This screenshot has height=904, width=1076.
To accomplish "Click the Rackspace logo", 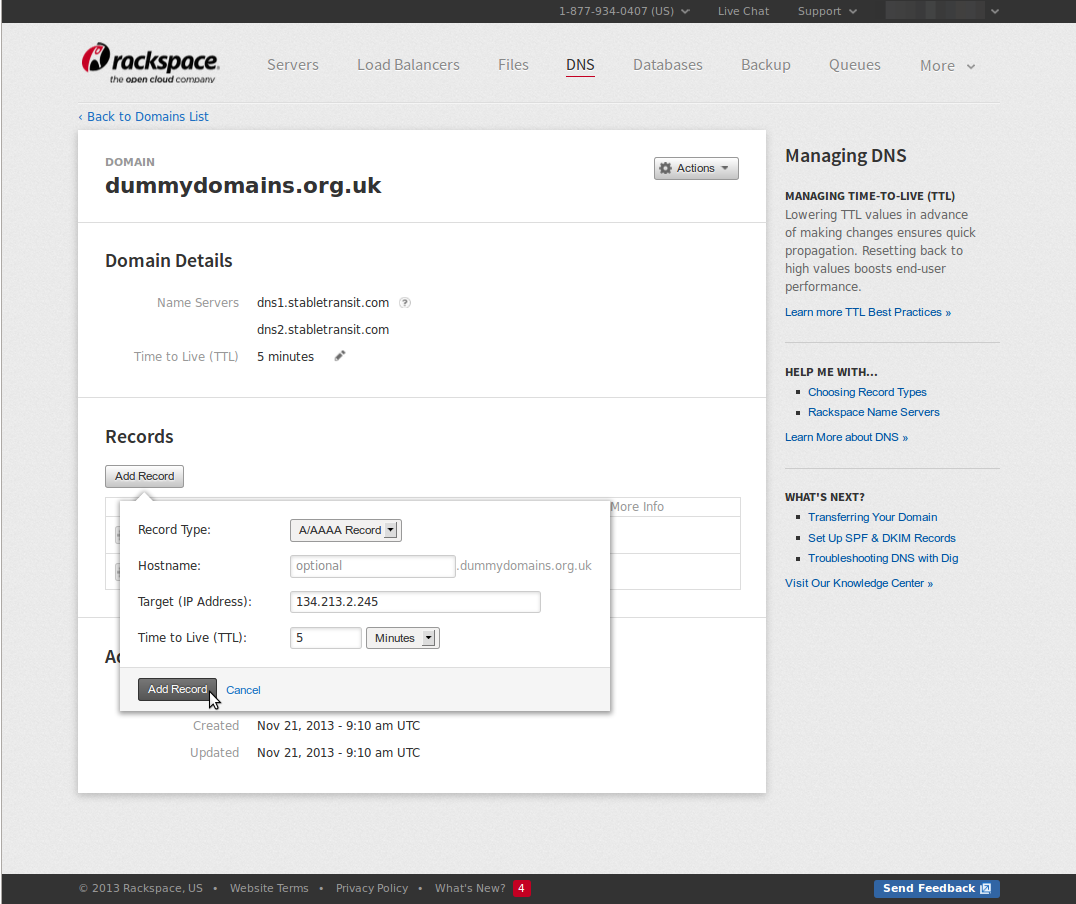I will point(150,63).
